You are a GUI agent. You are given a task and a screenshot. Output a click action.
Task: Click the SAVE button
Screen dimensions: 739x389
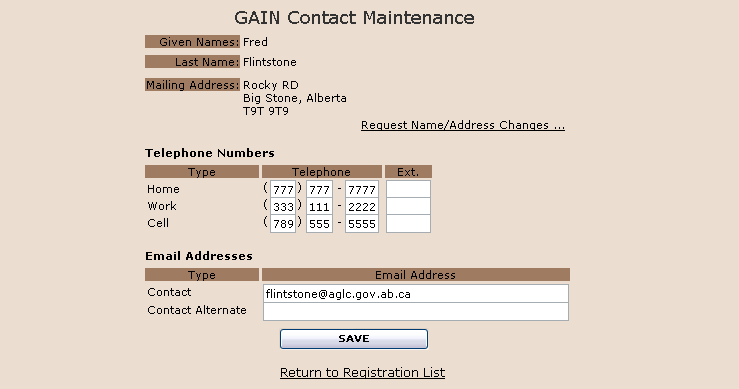pos(354,339)
